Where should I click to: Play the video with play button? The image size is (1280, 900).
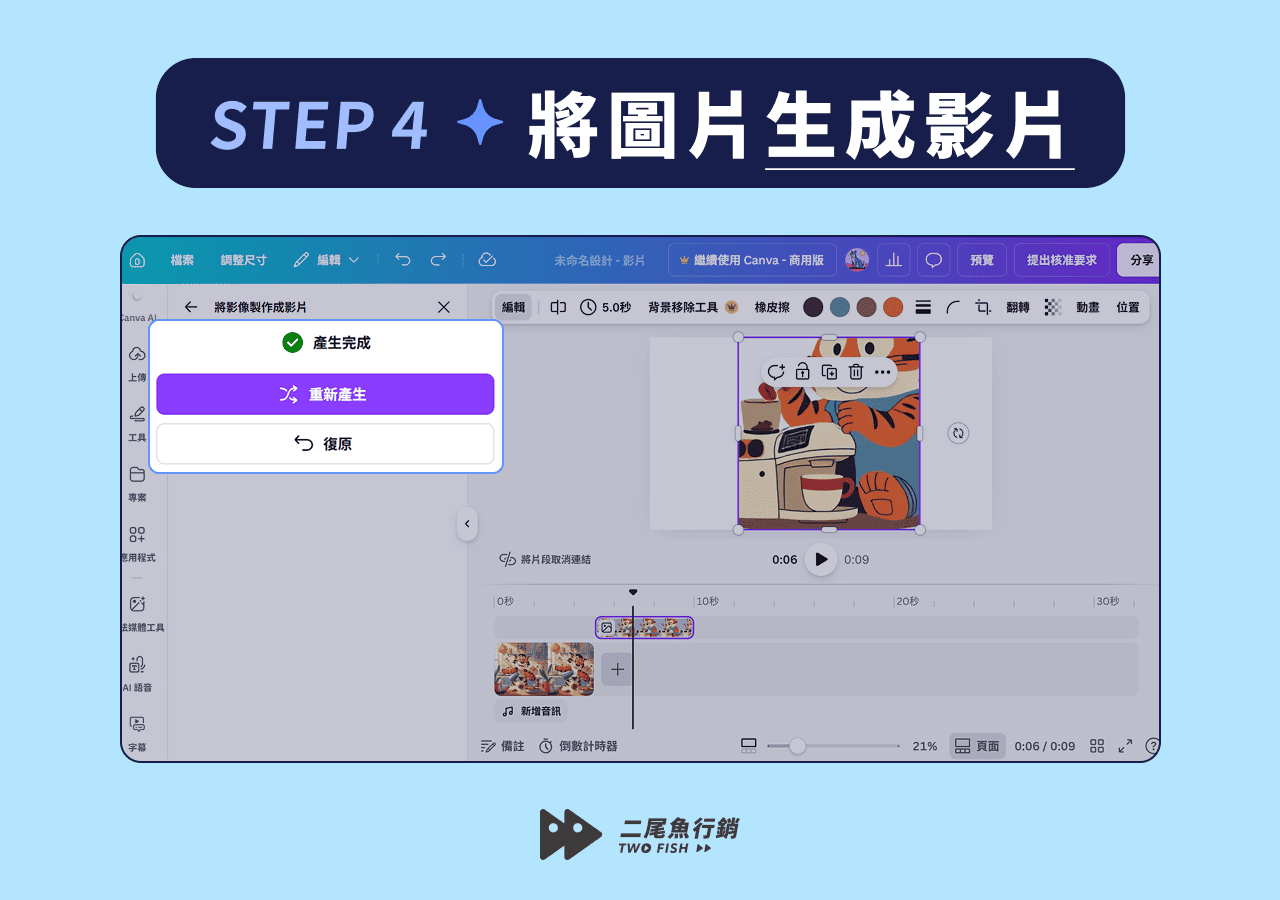821,559
